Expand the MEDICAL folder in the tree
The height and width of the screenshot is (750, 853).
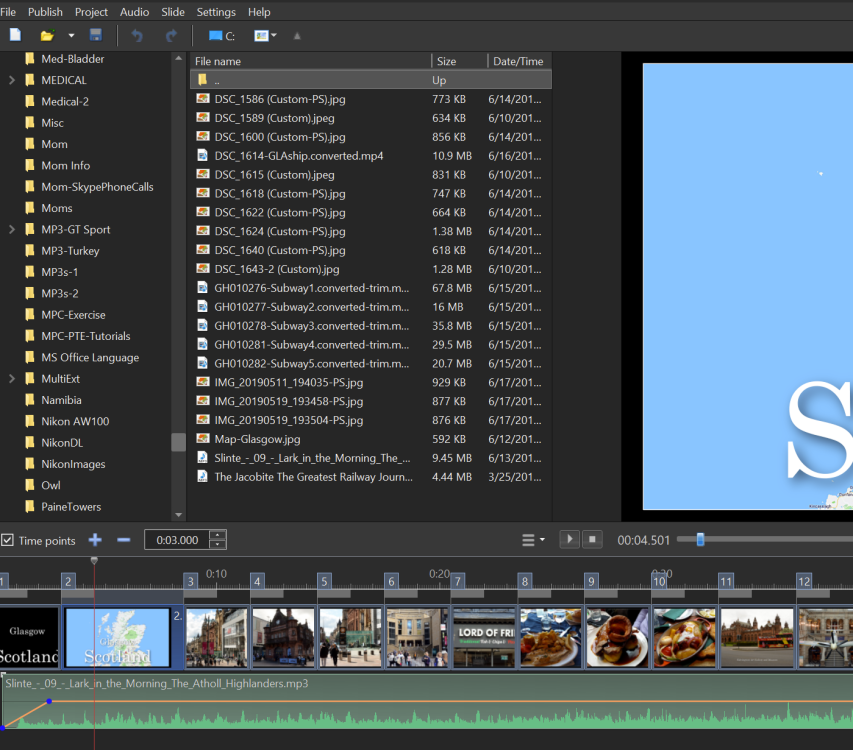[x=12, y=80]
